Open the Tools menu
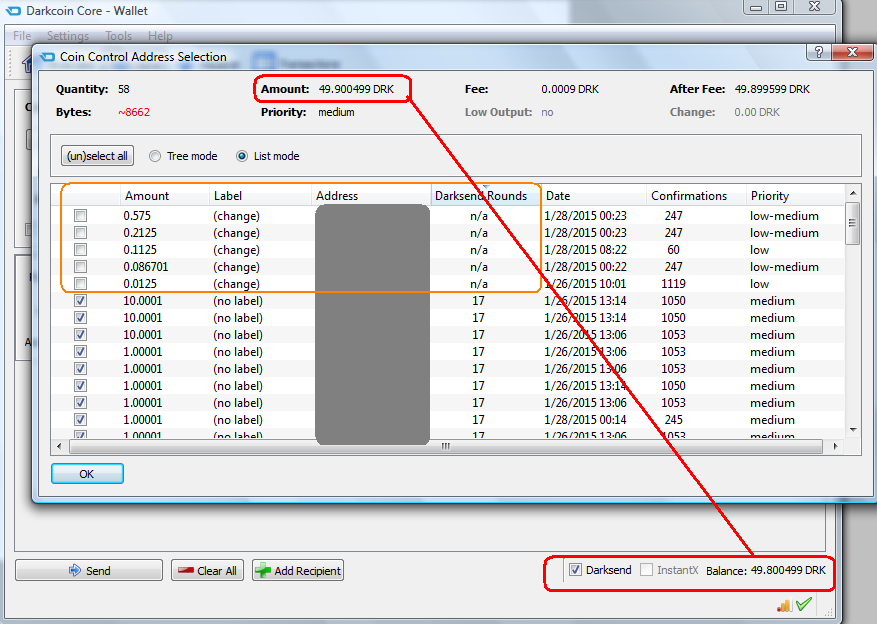 point(119,36)
